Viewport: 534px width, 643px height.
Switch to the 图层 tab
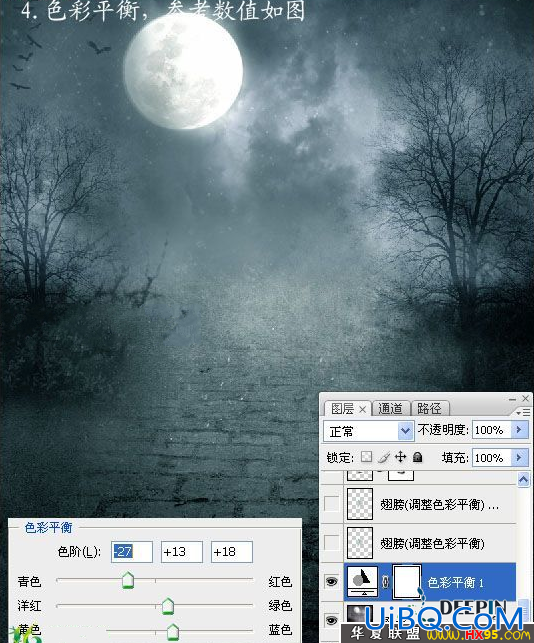(342, 408)
